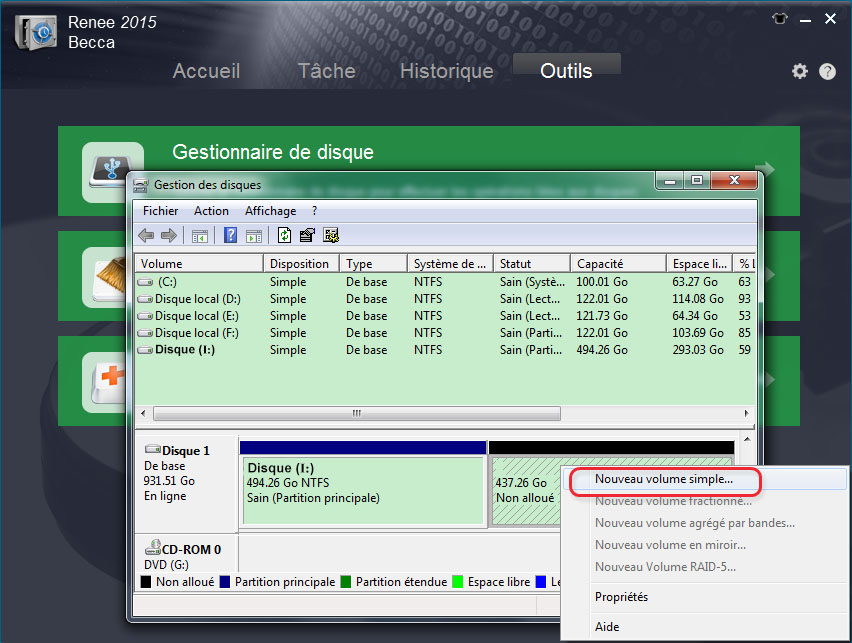Click the skin shirt icon in title bar
The height and width of the screenshot is (643, 852).
[x=781, y=18]
